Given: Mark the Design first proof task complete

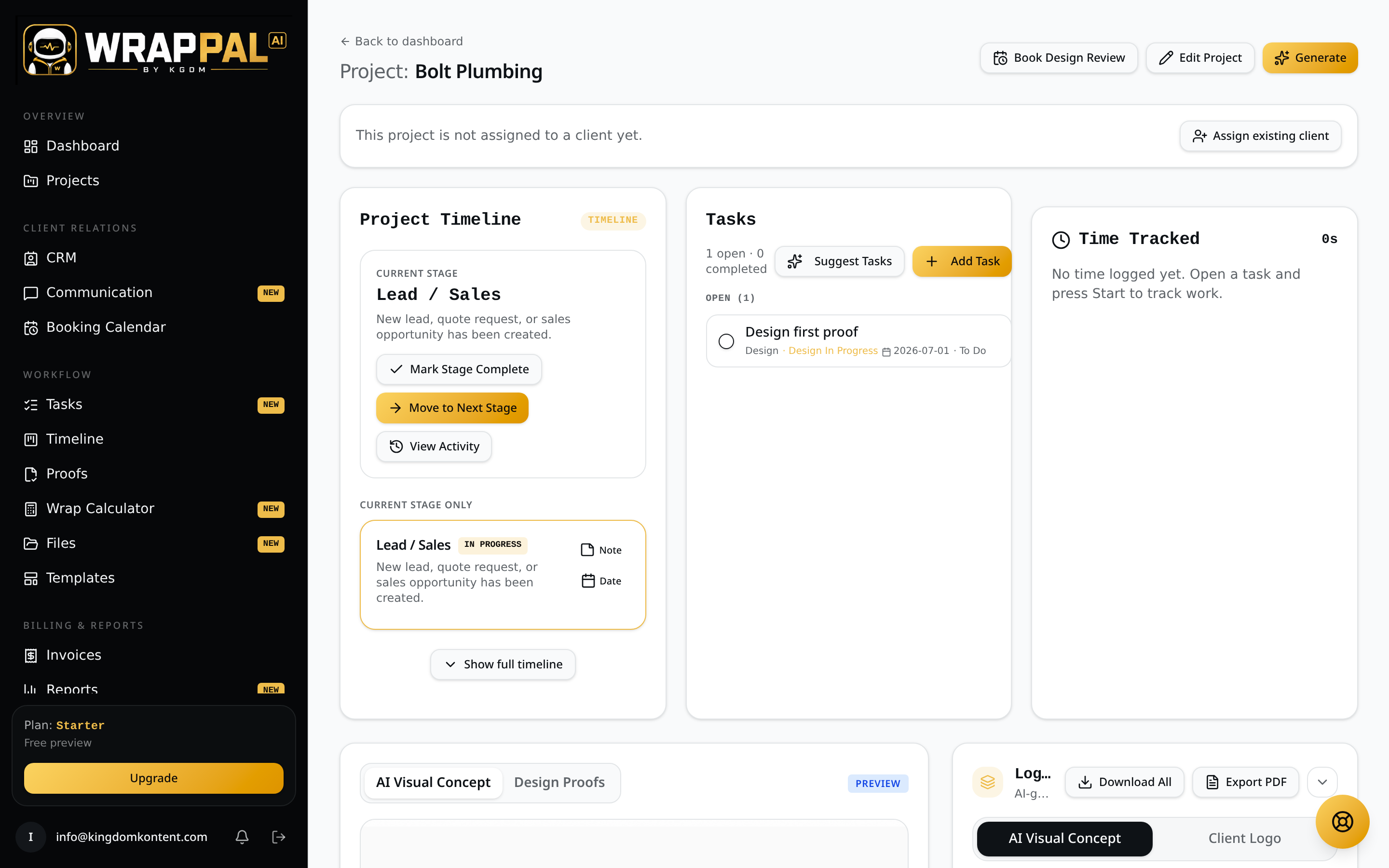Looking at the screenshot, I should 726,341.
